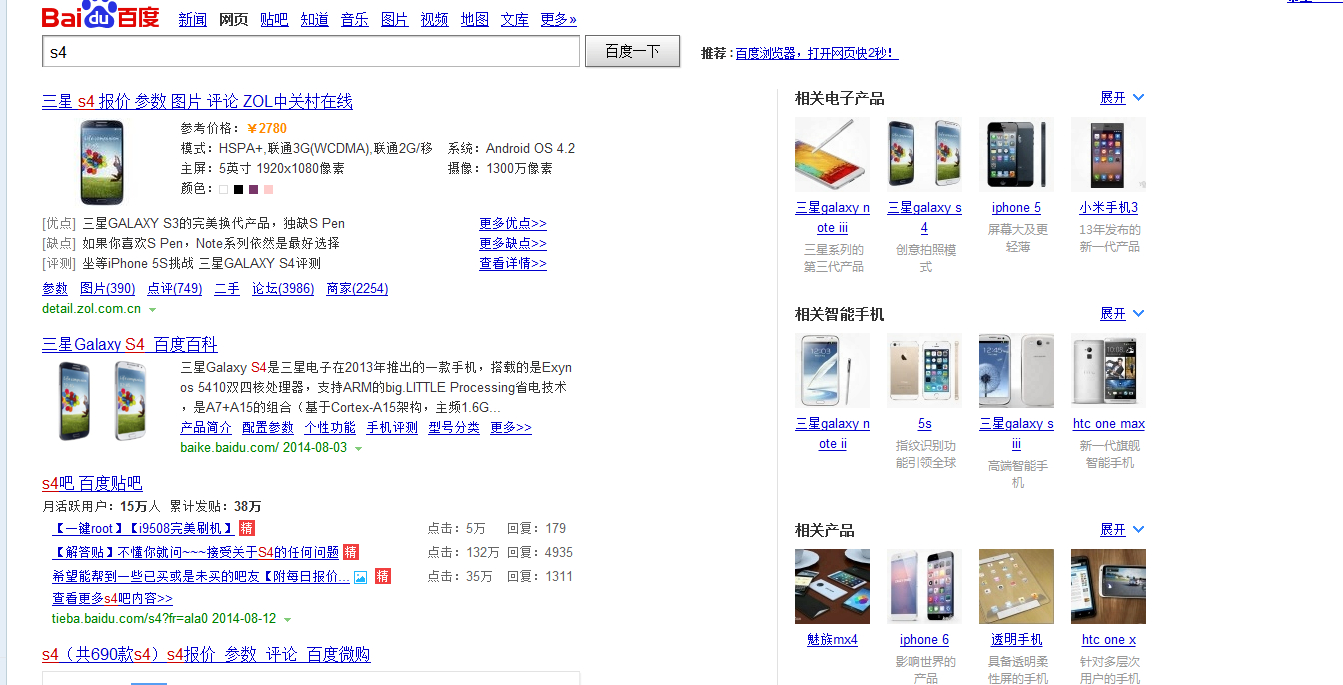Open 配置参数 link in baike result
Screen dimensions: 1343x685
(268, 427)
